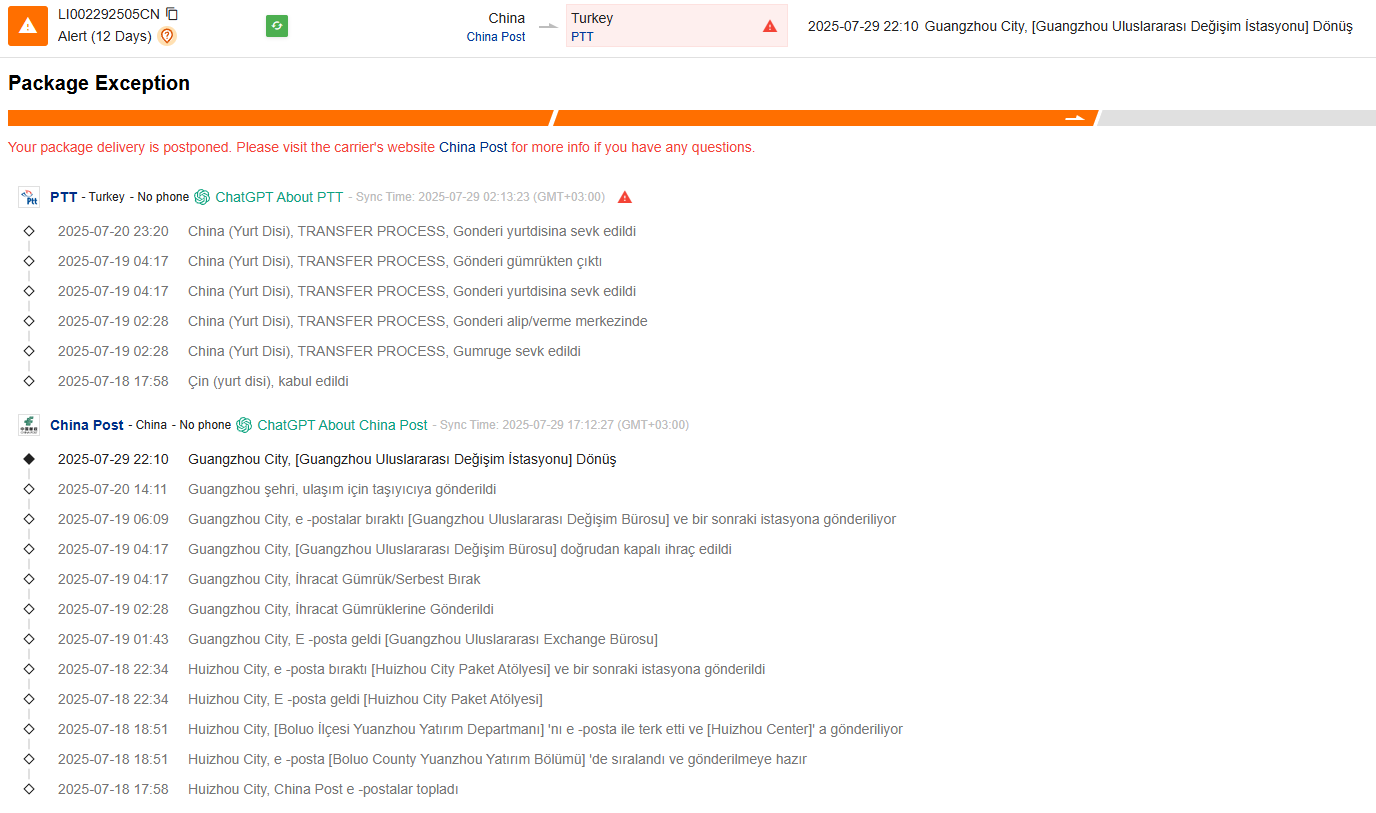The height and width of the screenshot is (813, 1376).
Task: Click the ChatGPT icon next to About PTT
Action: (202, 197)
